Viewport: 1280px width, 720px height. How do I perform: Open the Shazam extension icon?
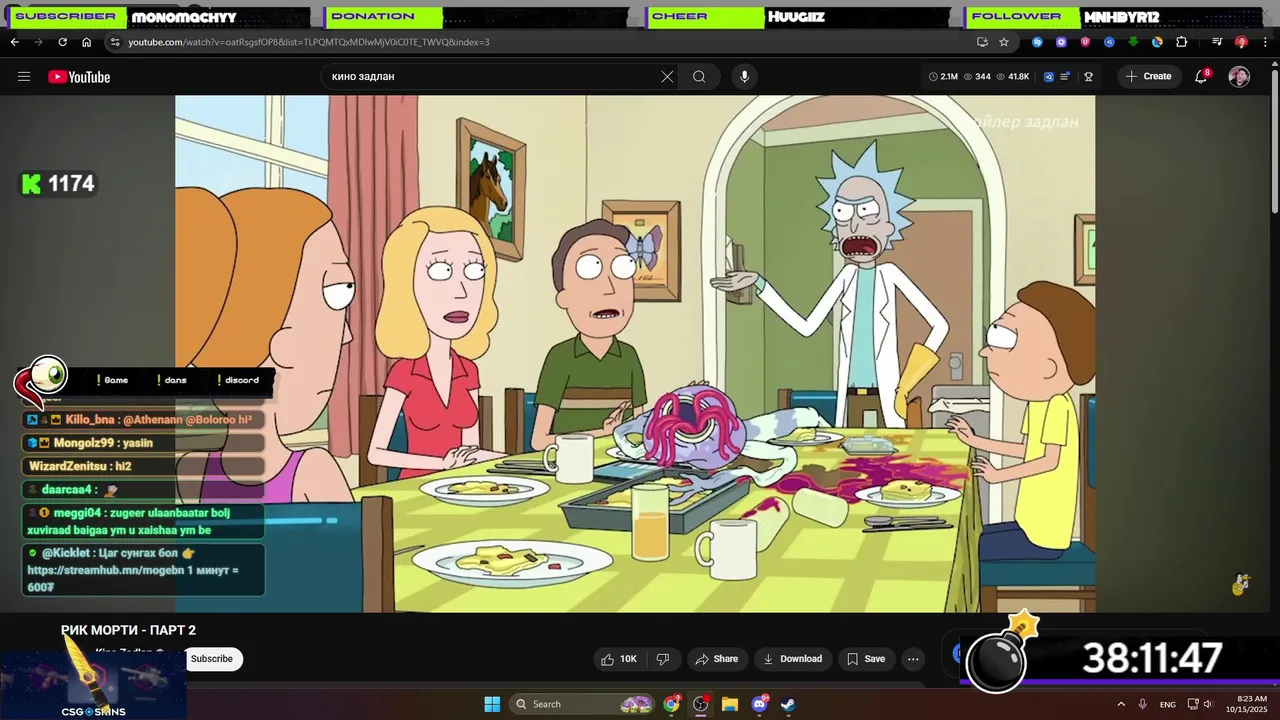pos(1037,42)
